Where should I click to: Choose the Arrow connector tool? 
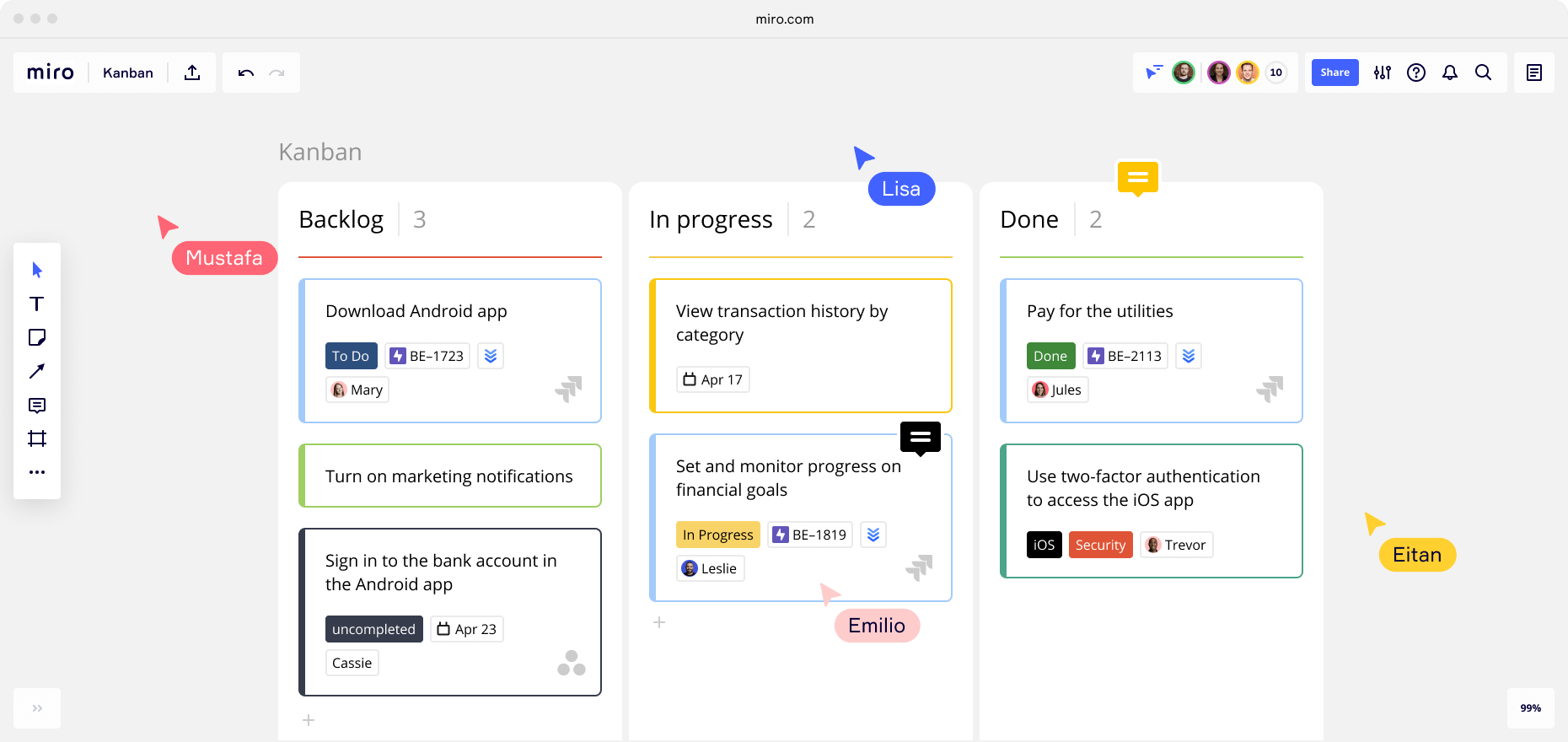tap(37, 371)
